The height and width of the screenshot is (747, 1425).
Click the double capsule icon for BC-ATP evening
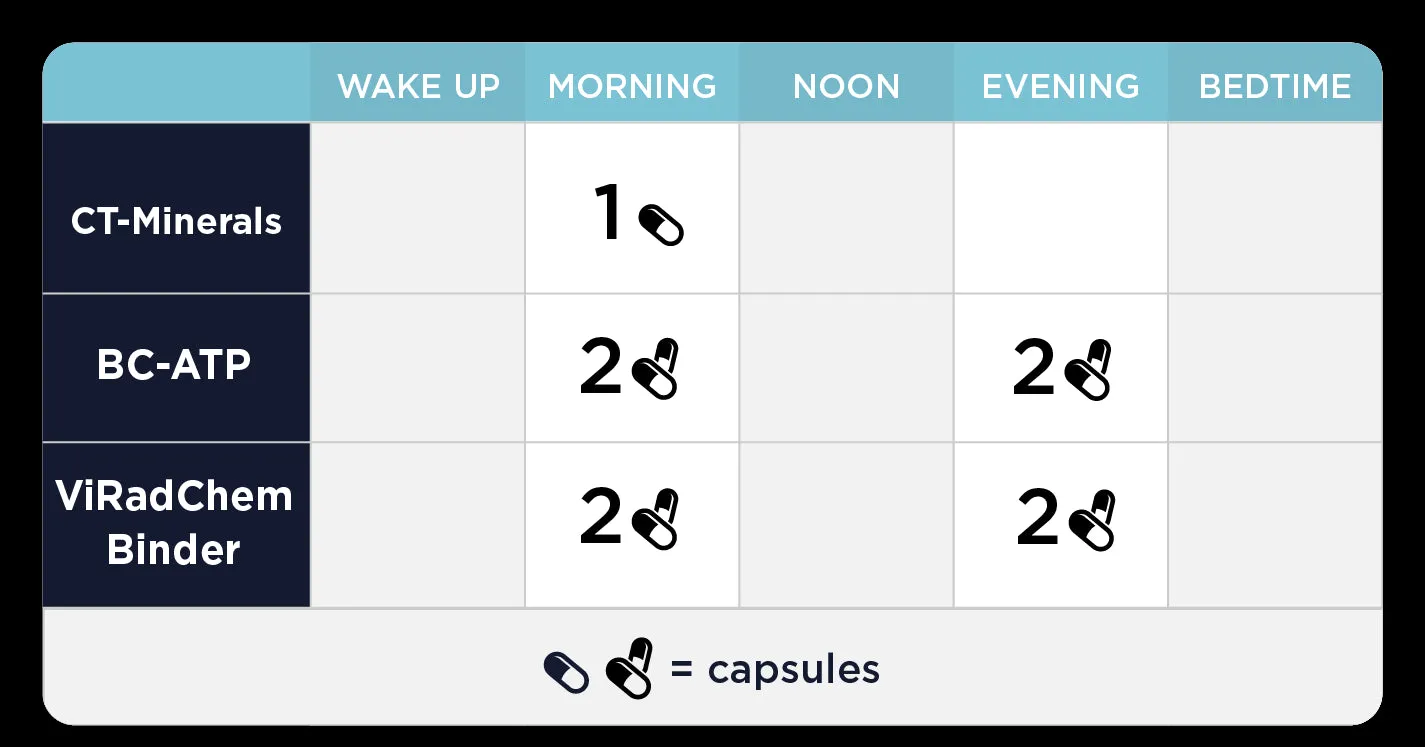[1089, 369]
